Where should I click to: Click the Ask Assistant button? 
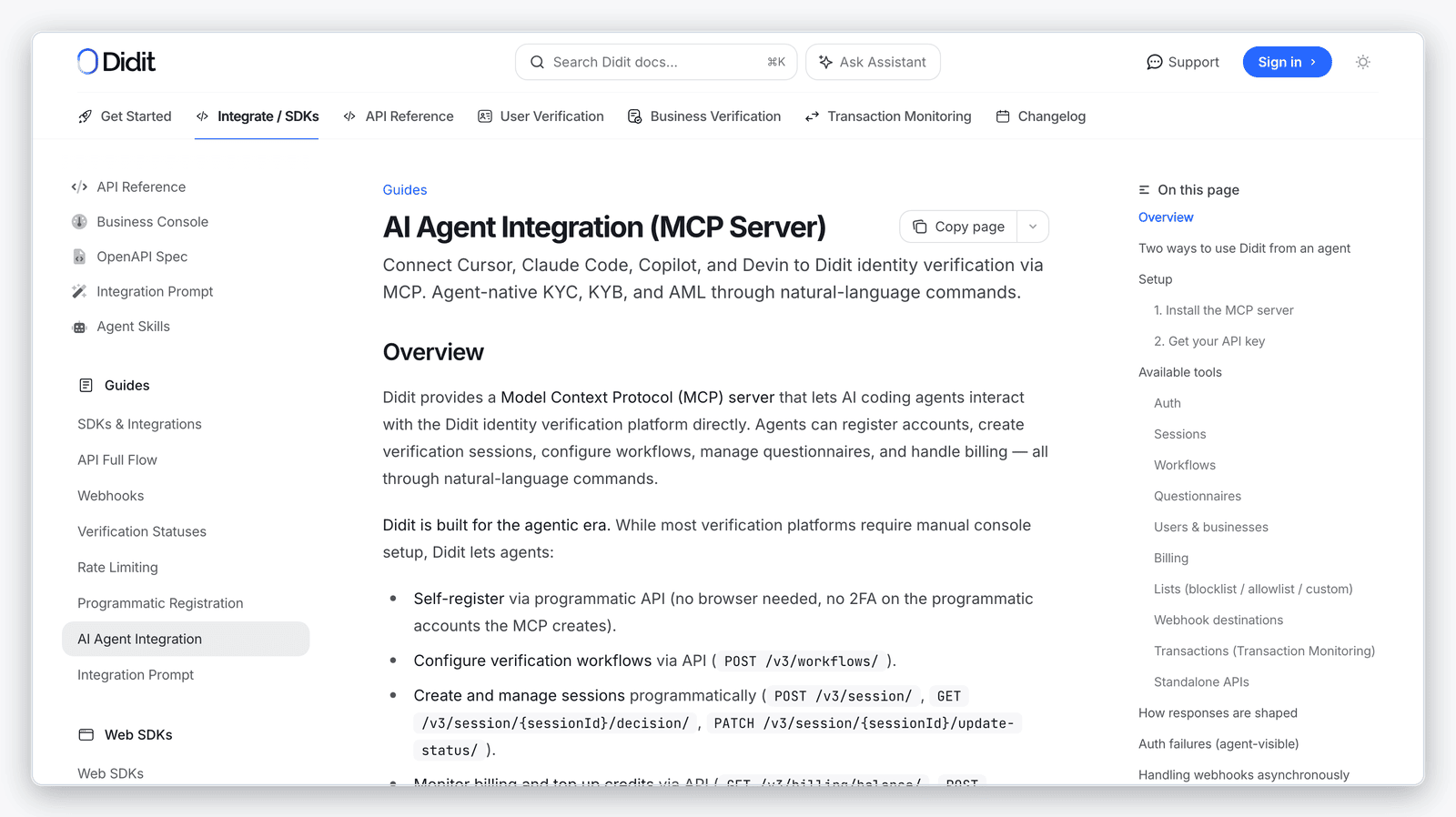(873, 62)
